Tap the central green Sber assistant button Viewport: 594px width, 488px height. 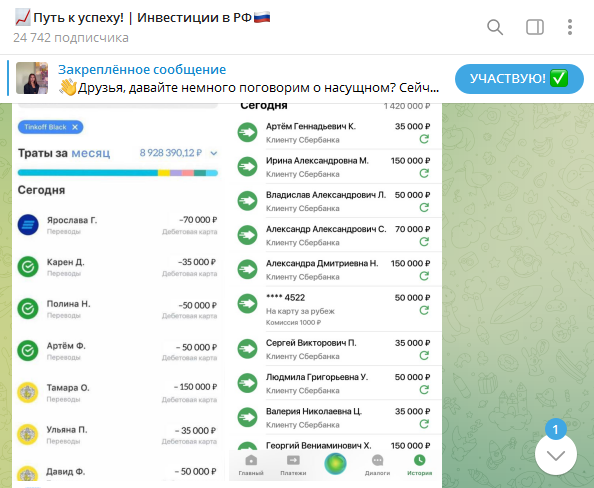point(335,464)
